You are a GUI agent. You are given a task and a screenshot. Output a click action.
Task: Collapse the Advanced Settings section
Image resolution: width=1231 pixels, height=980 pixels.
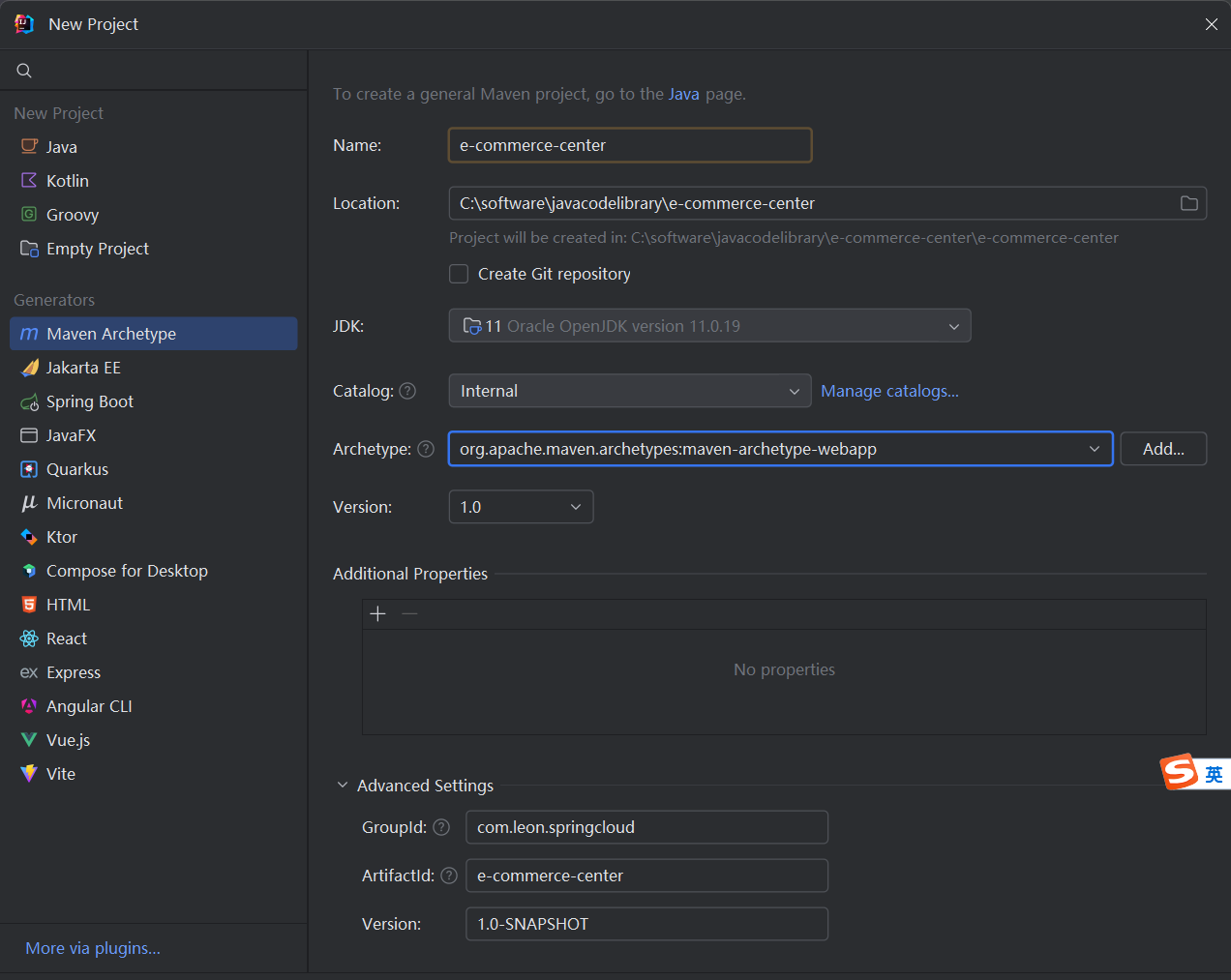(343, 786)
